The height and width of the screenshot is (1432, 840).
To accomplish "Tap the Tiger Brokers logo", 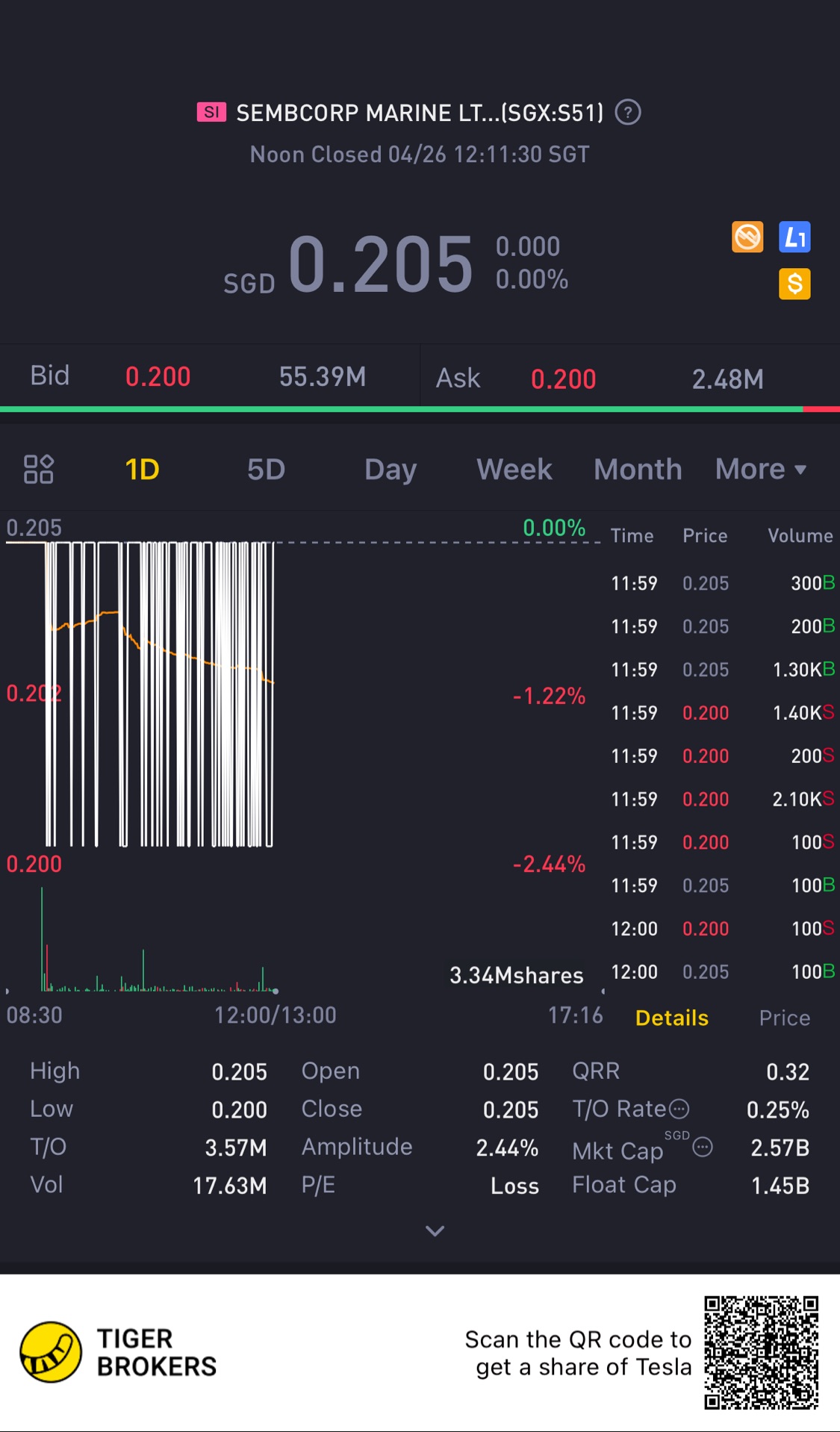I will pyautogui.click(x=51, y=1352).
